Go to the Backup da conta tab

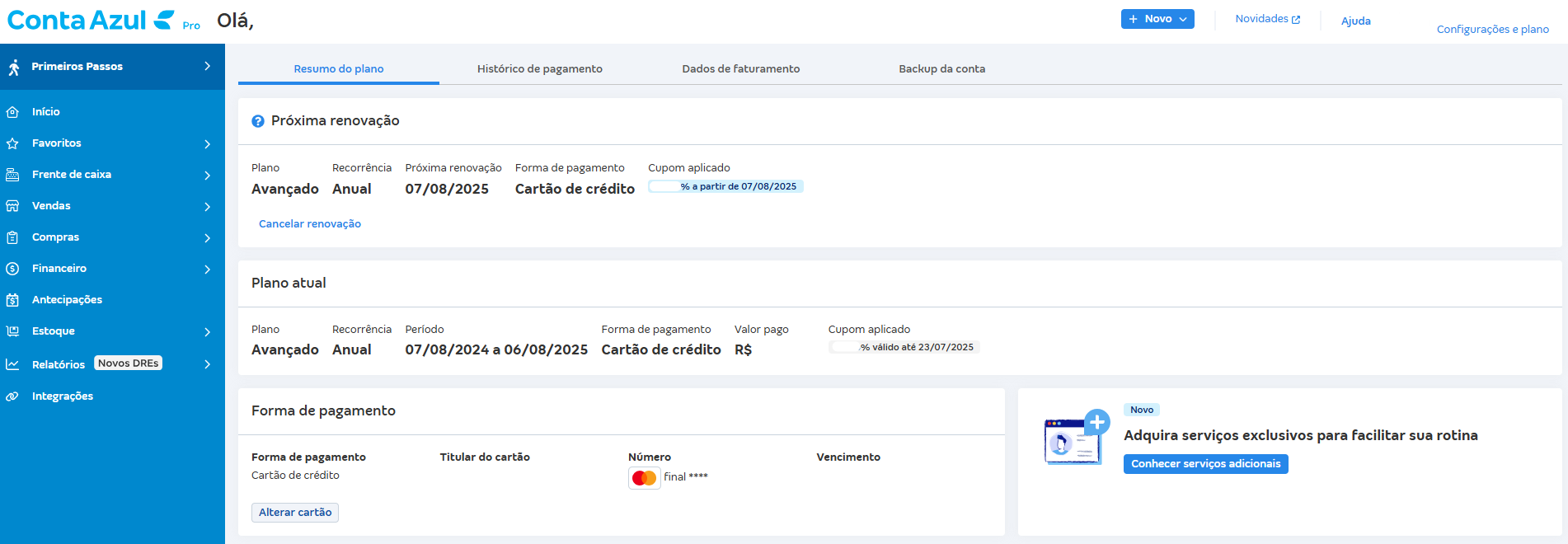pos(941,69)
